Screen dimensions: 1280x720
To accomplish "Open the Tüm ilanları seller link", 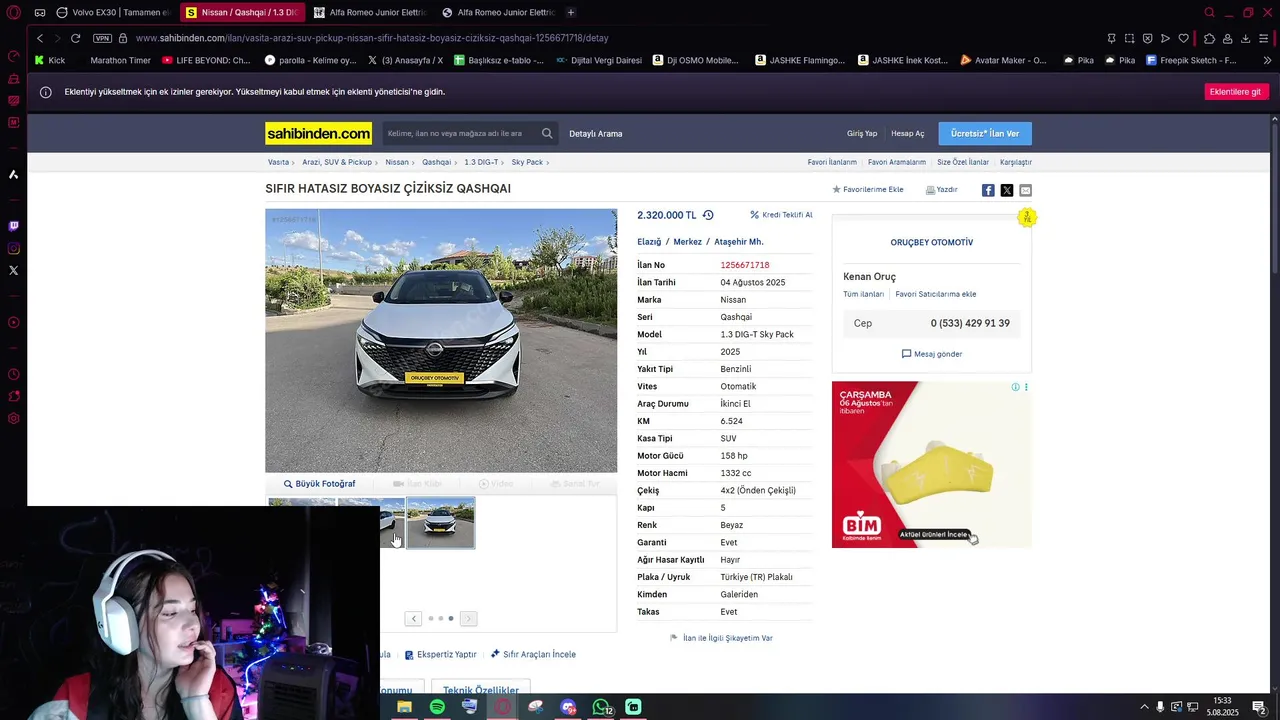I will point(864,294).
